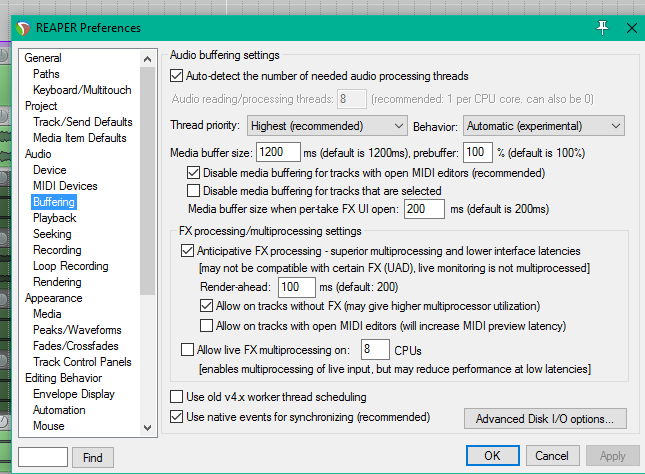Select the Buffering page

[x=54, y=202]
